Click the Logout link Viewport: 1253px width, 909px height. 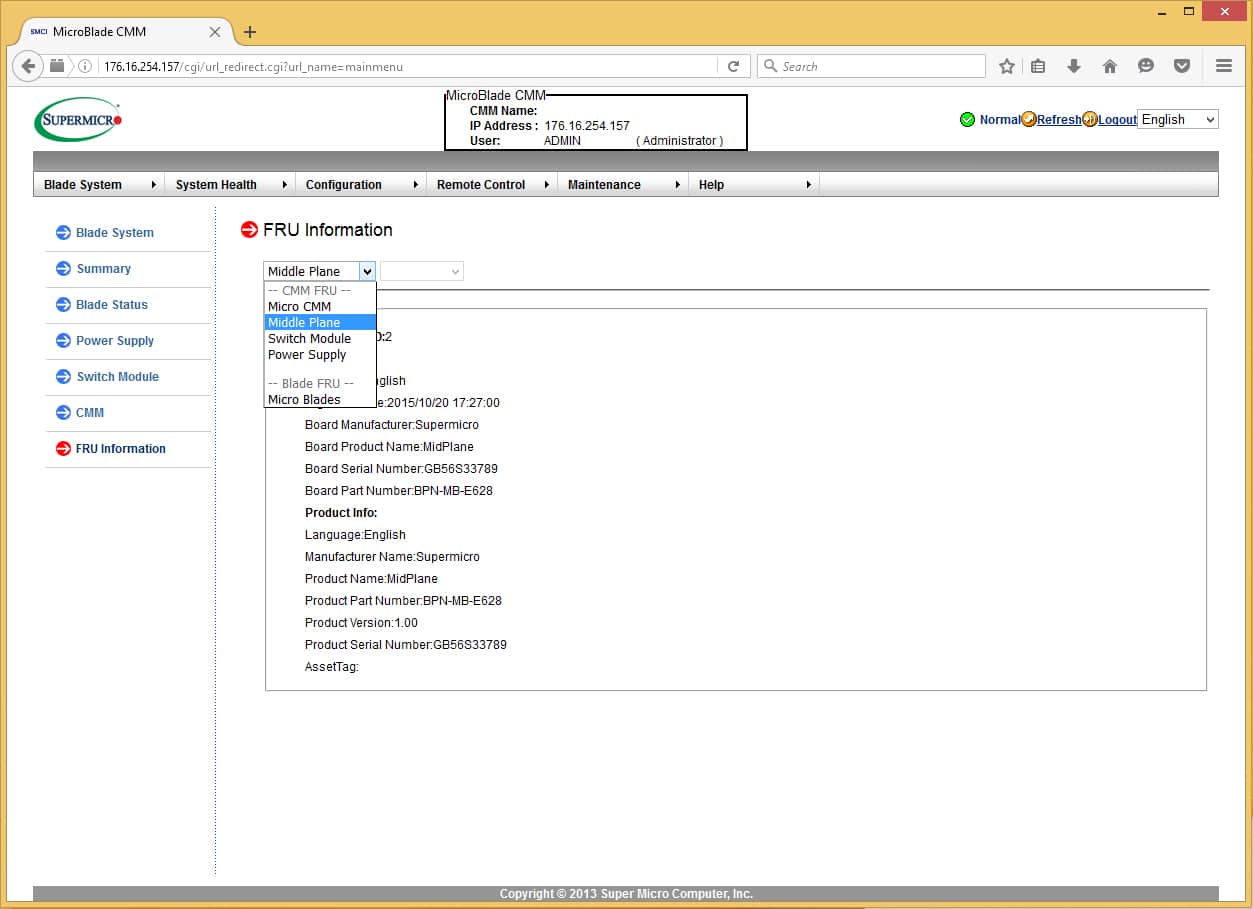[1117, 120]
